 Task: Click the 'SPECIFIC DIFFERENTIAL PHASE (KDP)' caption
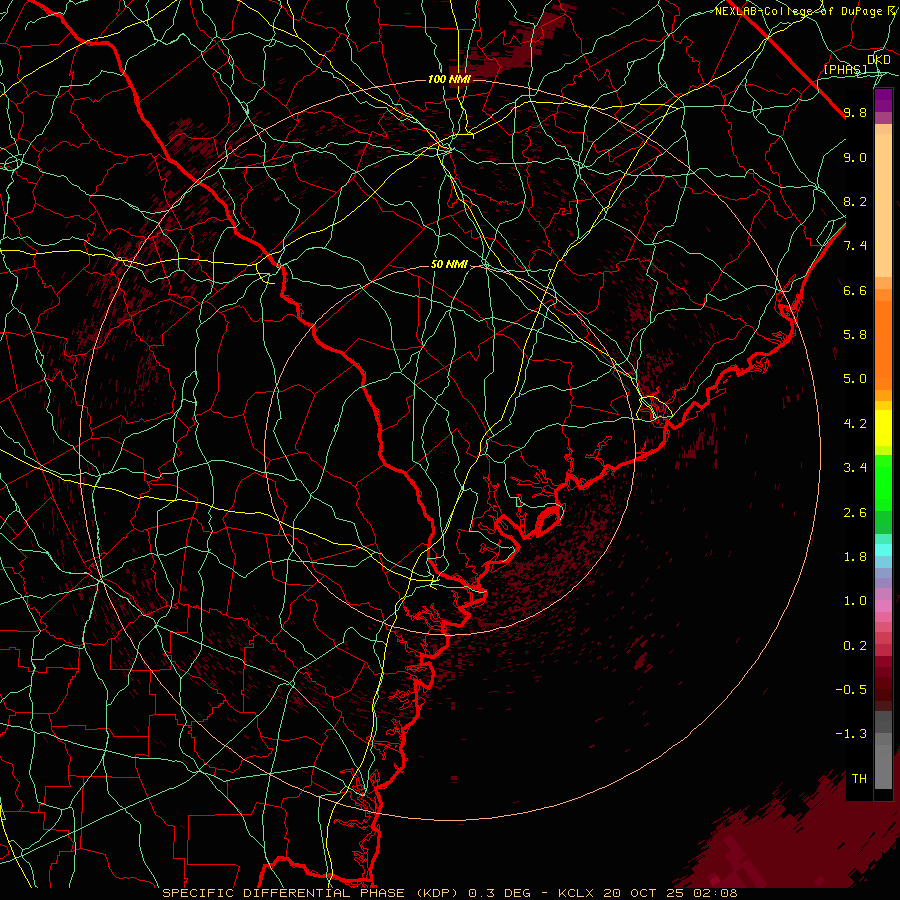(313, 893)
